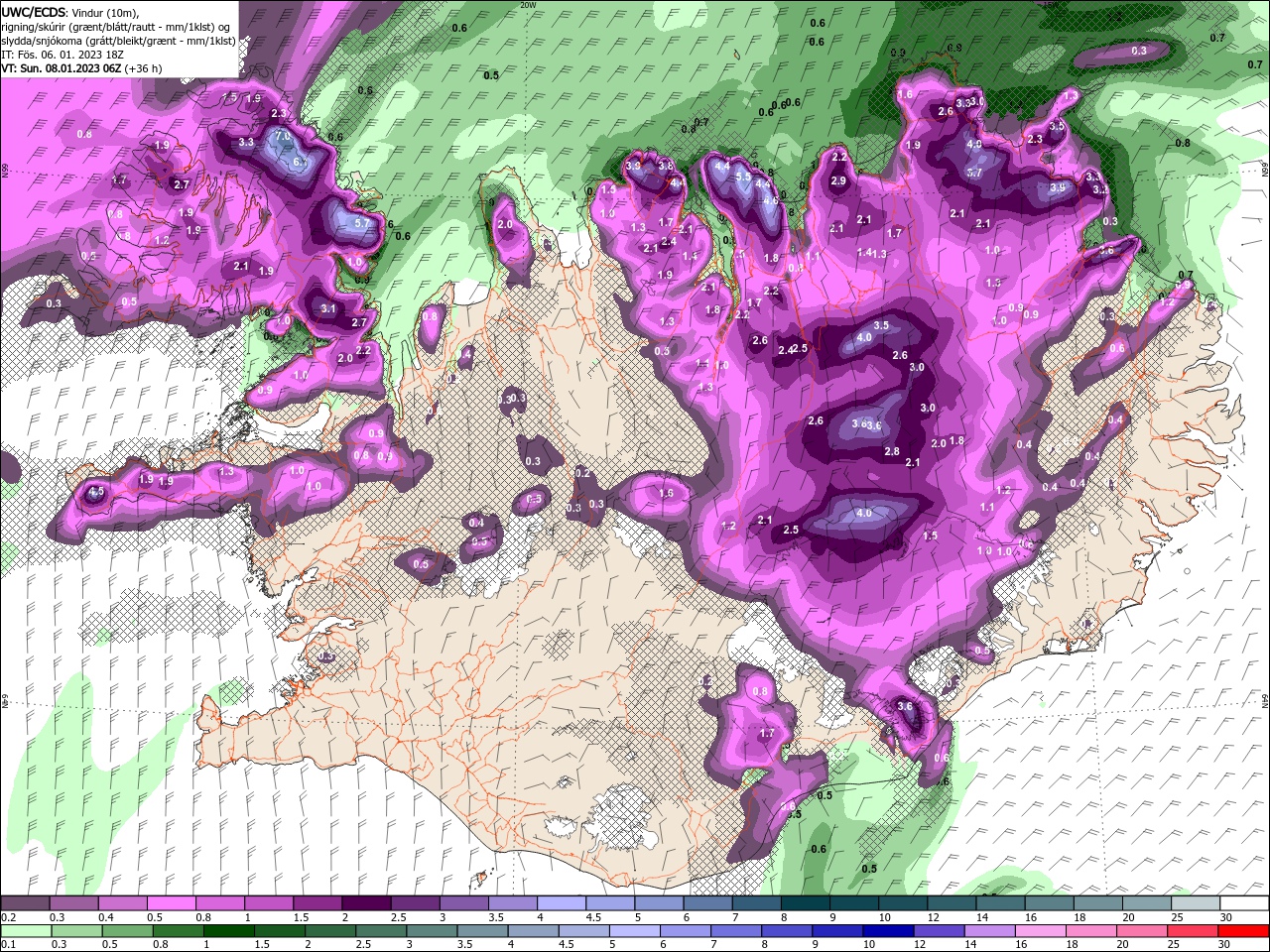Pick the bright pink 0.5 swatch, upper scale
Screen dimensions: 1270x952
click(x=172, y=902)
